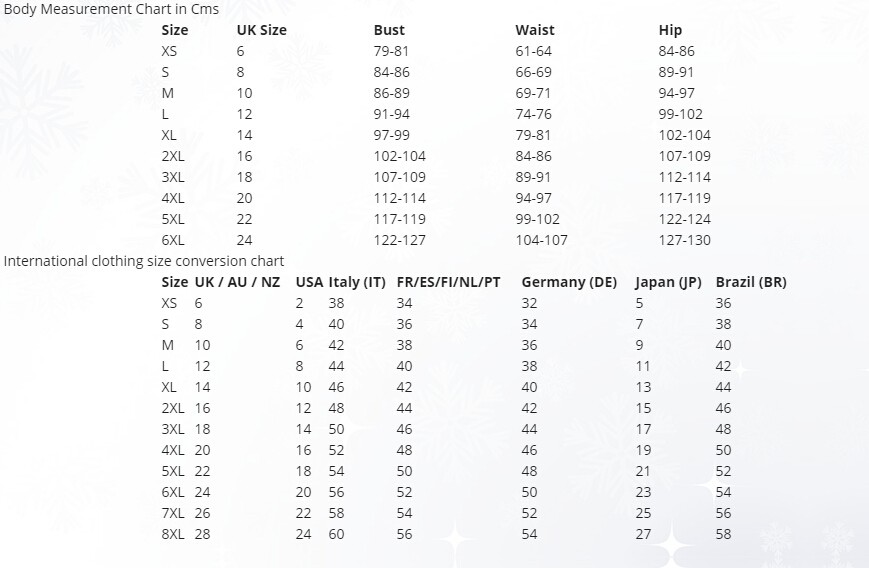Click the 'Italy (IT)' column header

click(356, 282)
